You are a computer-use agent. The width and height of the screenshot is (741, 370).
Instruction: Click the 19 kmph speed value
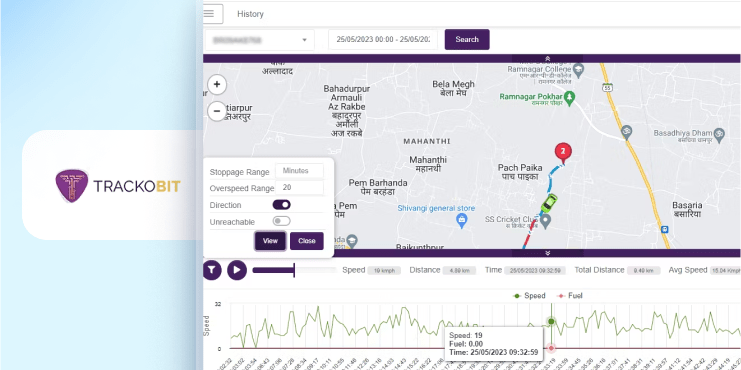tap(384, 271)
